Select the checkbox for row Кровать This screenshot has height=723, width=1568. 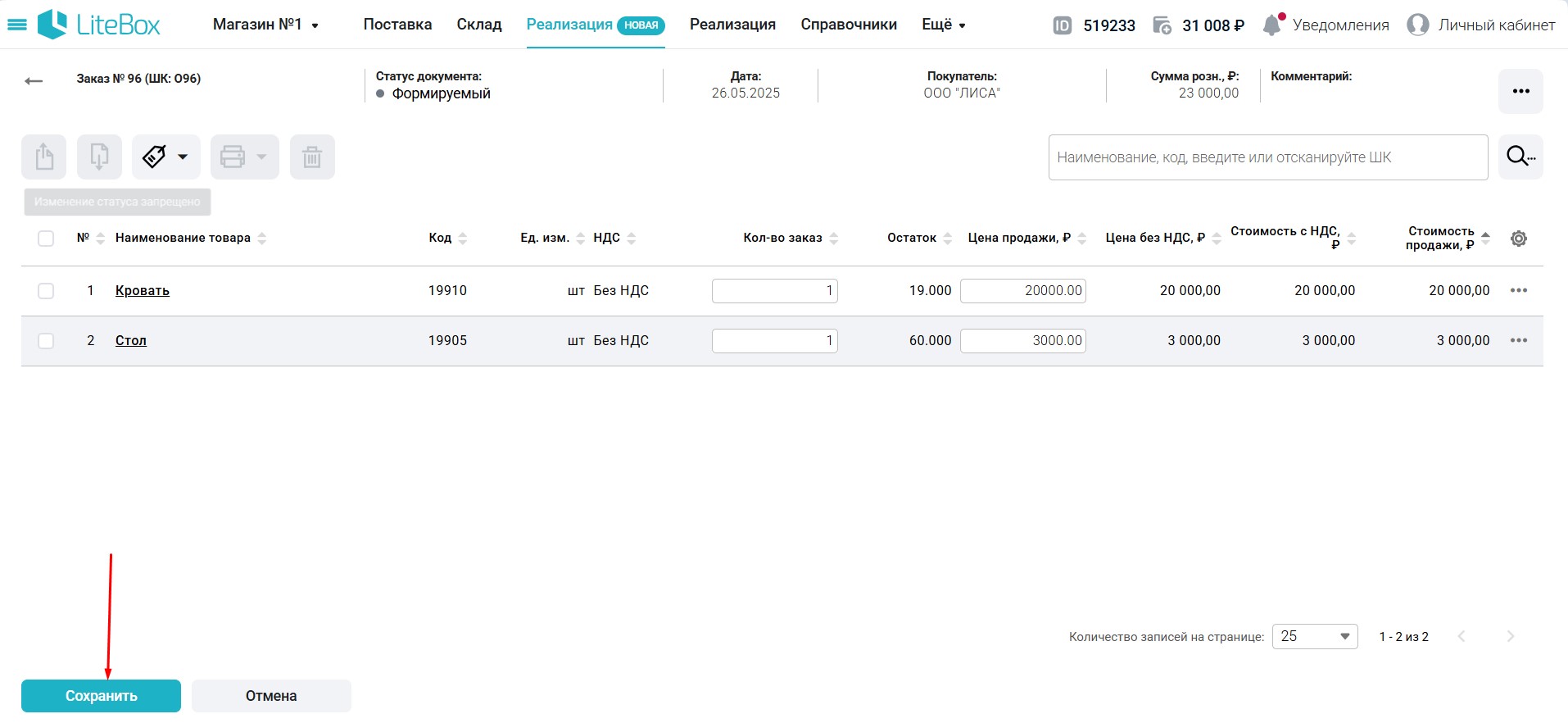[46, 291]
